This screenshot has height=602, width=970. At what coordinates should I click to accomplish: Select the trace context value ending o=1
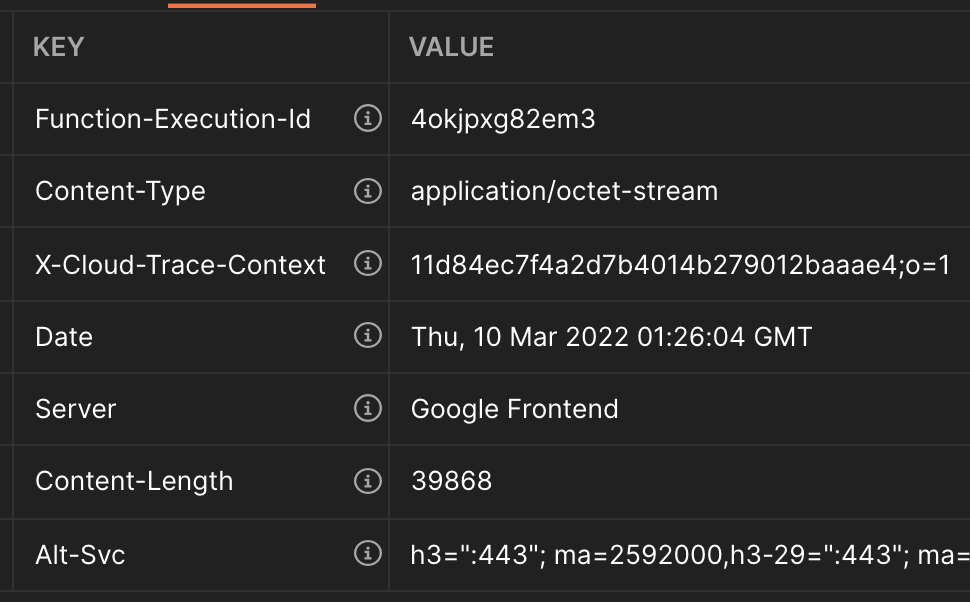680,265
